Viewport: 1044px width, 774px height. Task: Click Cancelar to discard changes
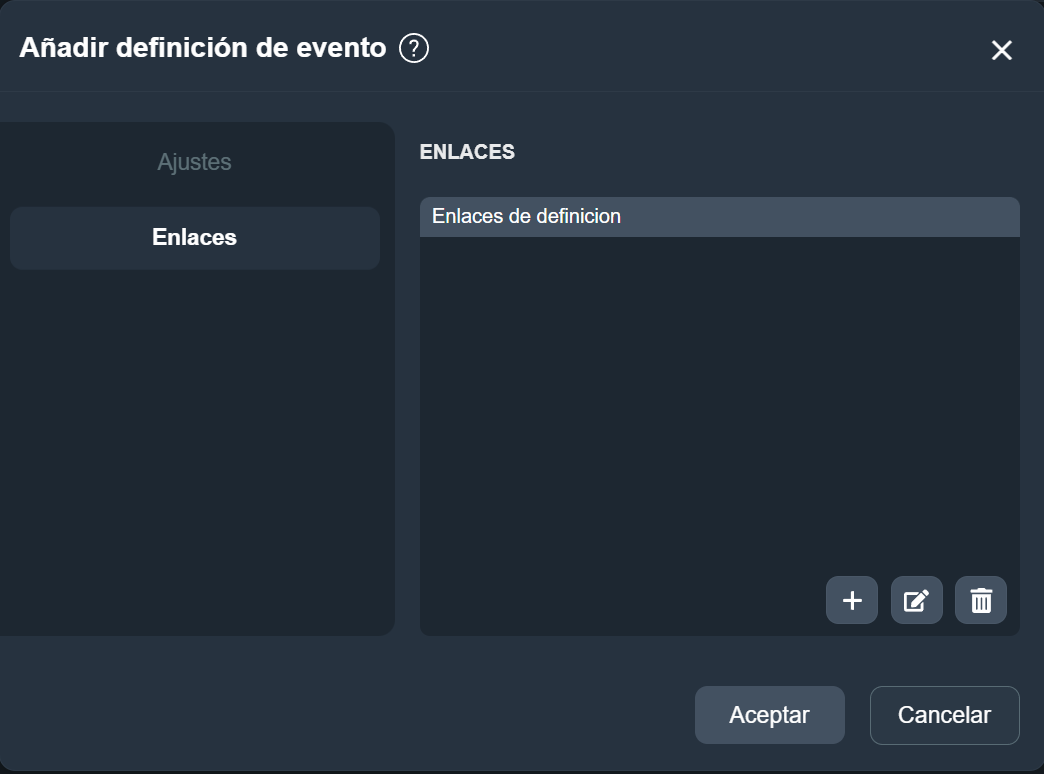pos(943,714)
